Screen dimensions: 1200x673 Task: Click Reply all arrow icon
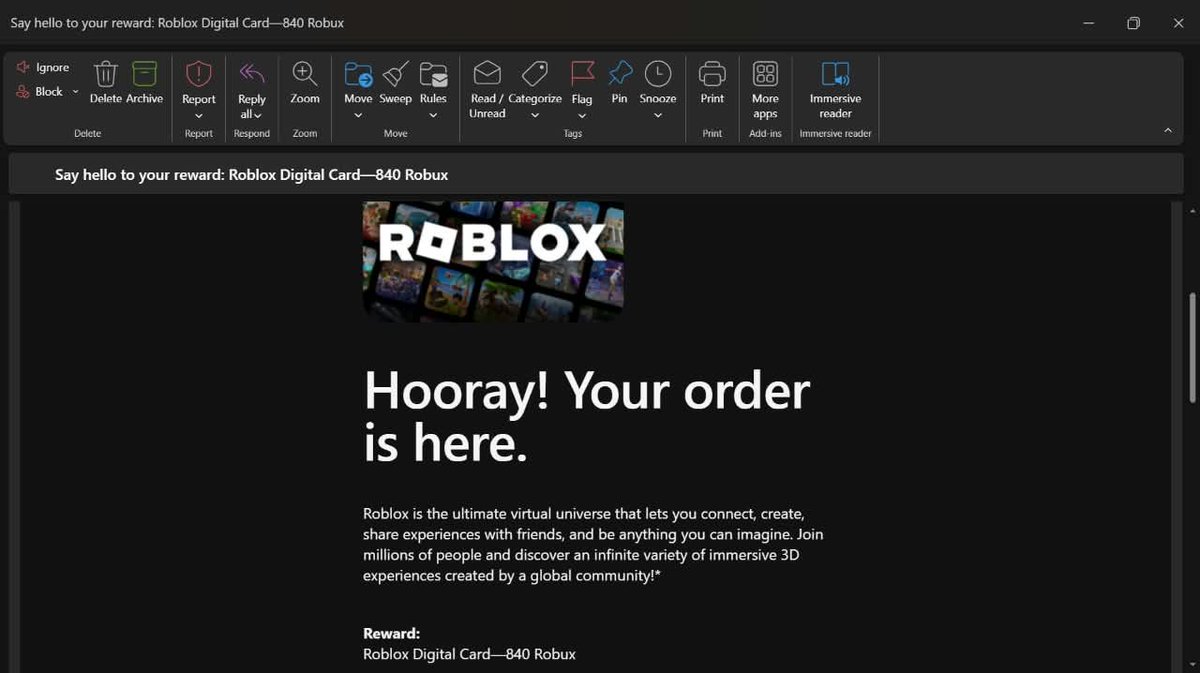[252, 74]
